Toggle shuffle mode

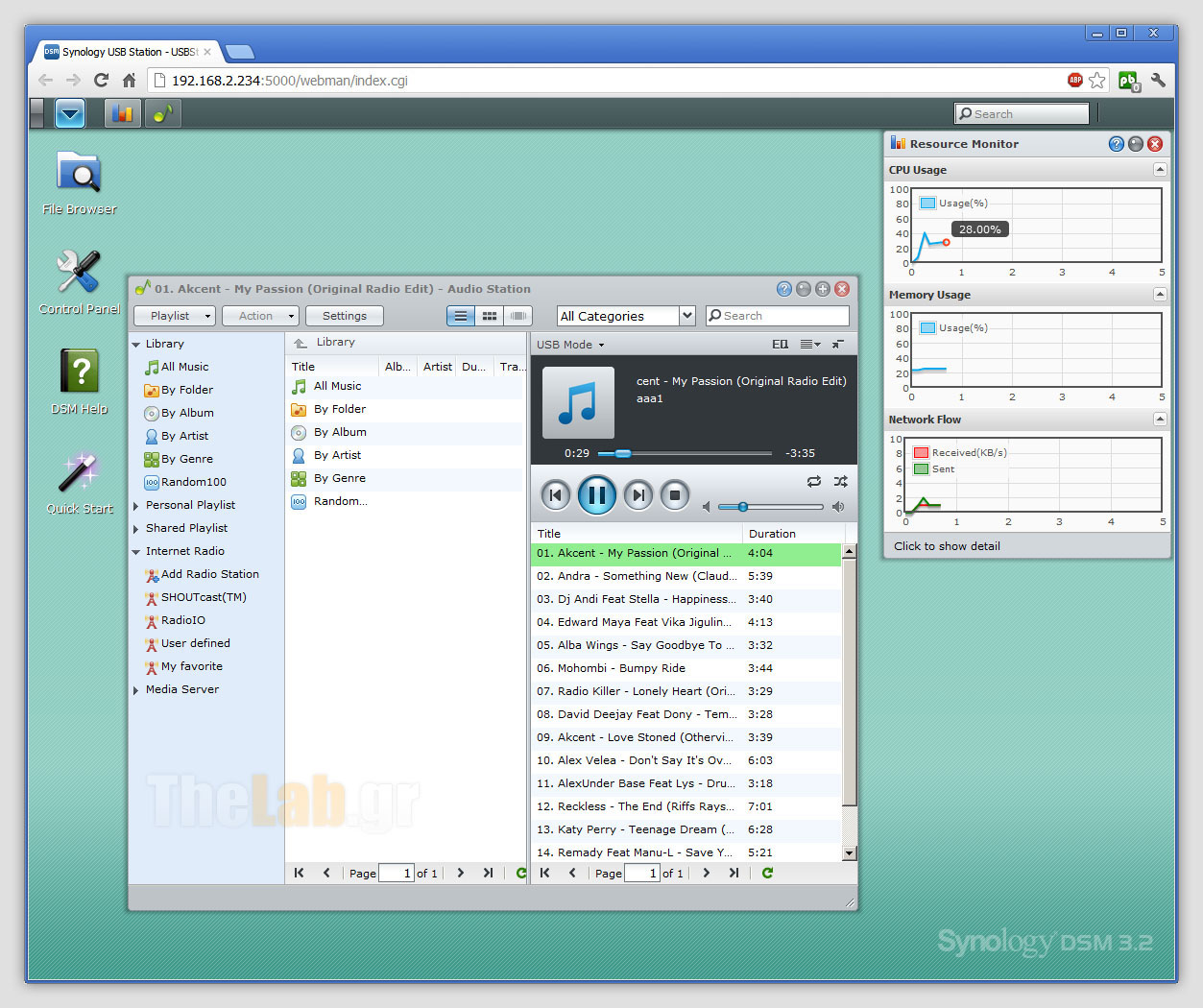[841, 481]
